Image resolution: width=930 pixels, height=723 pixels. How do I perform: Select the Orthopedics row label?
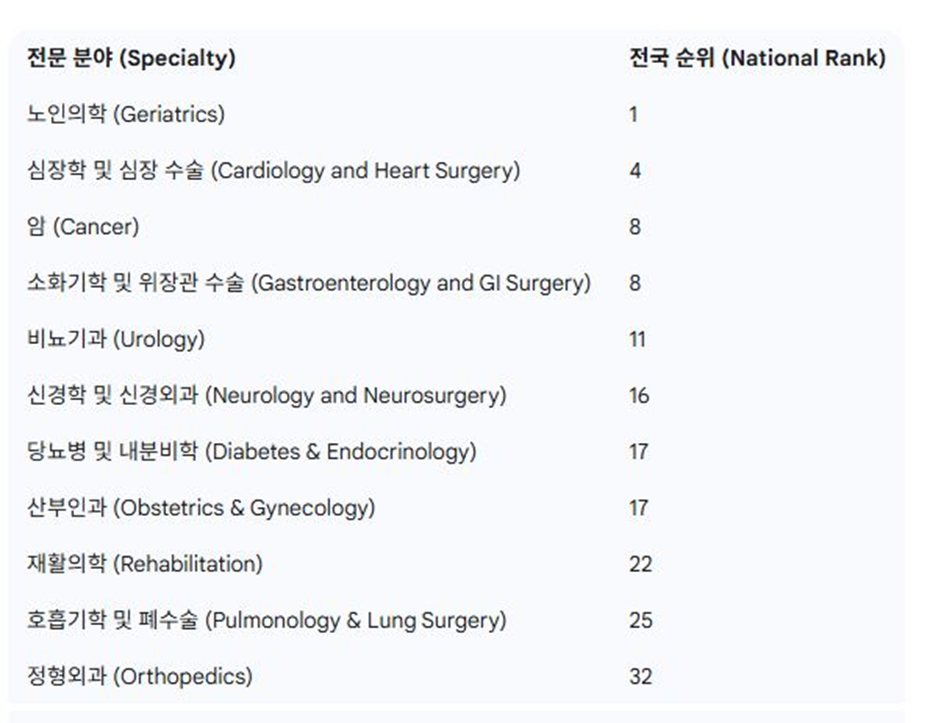tap(140, 676)
